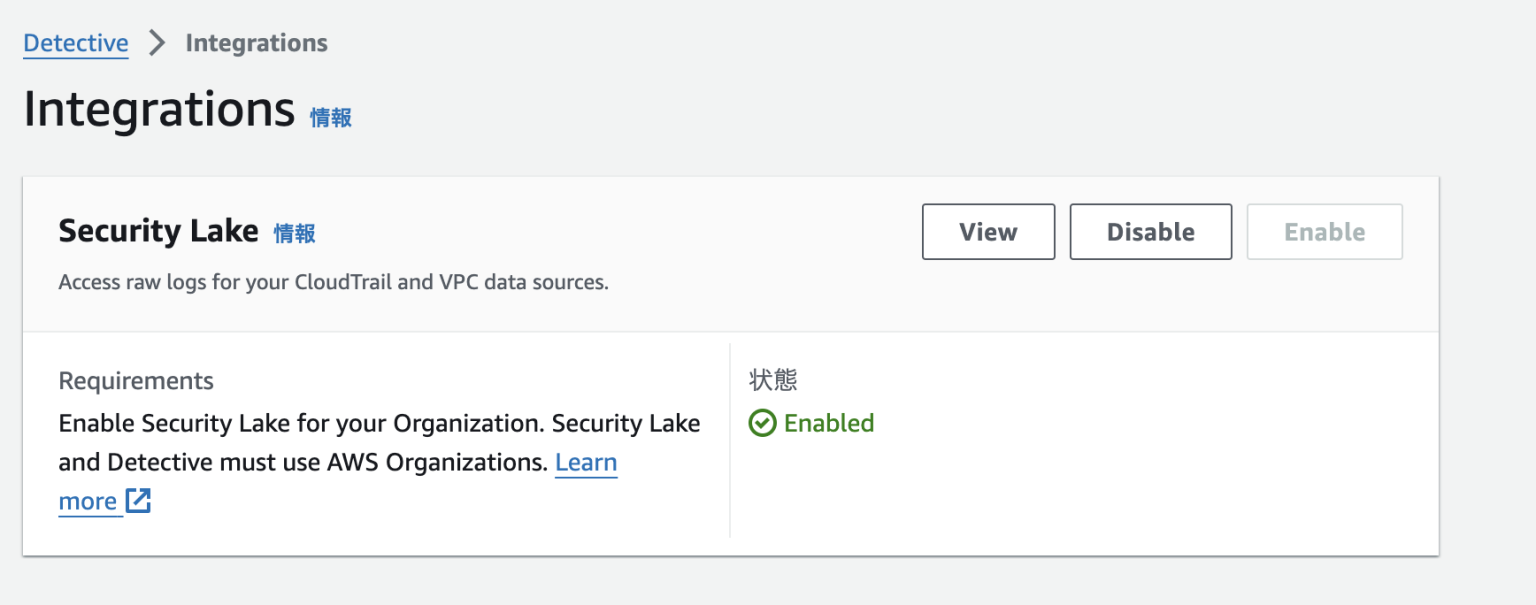The width and height of the screenshot is (1536, 605).
Task: View the Security Lake integration
Action: pyautogui.click(x=987, y=231)
